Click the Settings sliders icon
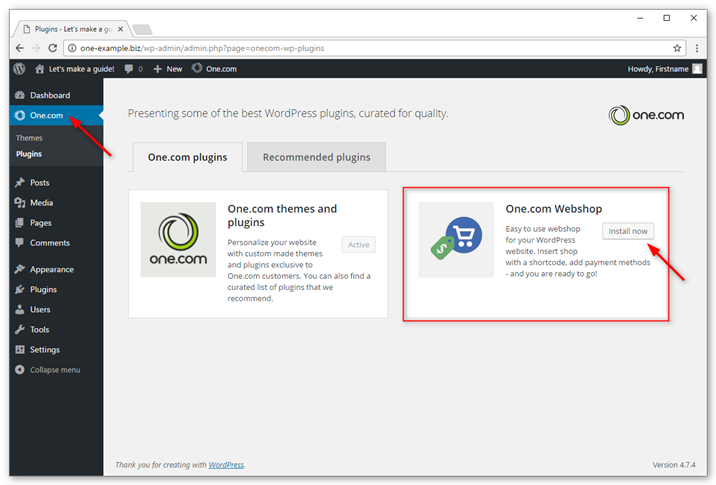The image size is (716, 485). (x=20, y=350)
